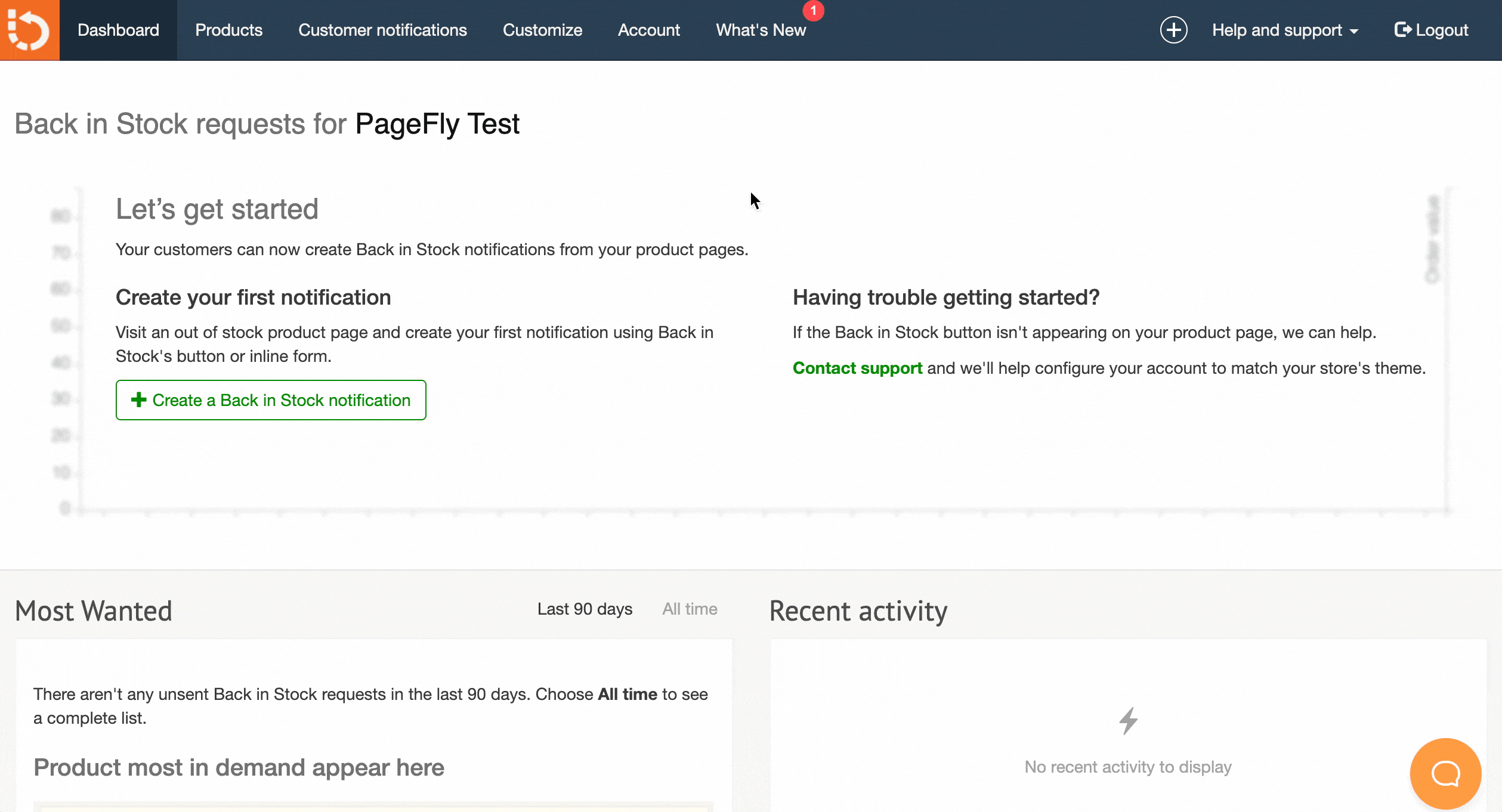Select the All time toggle filter
Viewport: 1502px width, 812px height.
click(x=690, y=609)
